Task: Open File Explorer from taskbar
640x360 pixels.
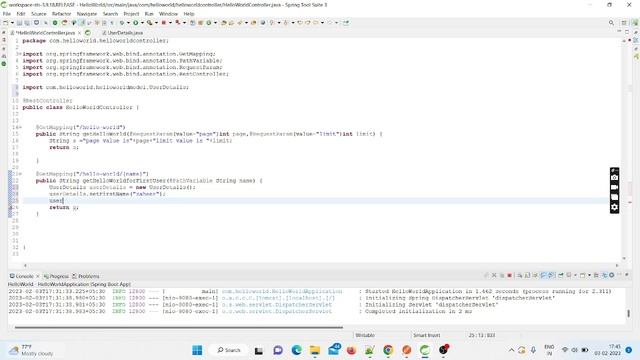Action: 315,350
